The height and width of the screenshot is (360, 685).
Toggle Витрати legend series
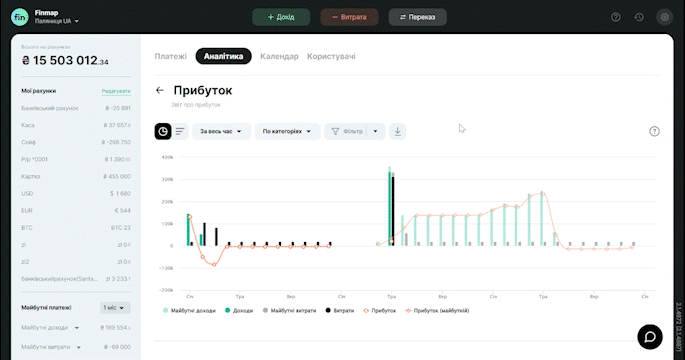[x=340, y=311]
